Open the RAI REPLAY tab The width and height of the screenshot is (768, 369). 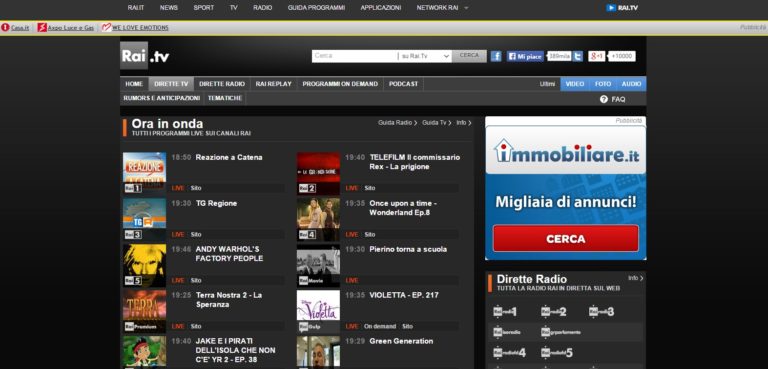click(x=273, y=84)
